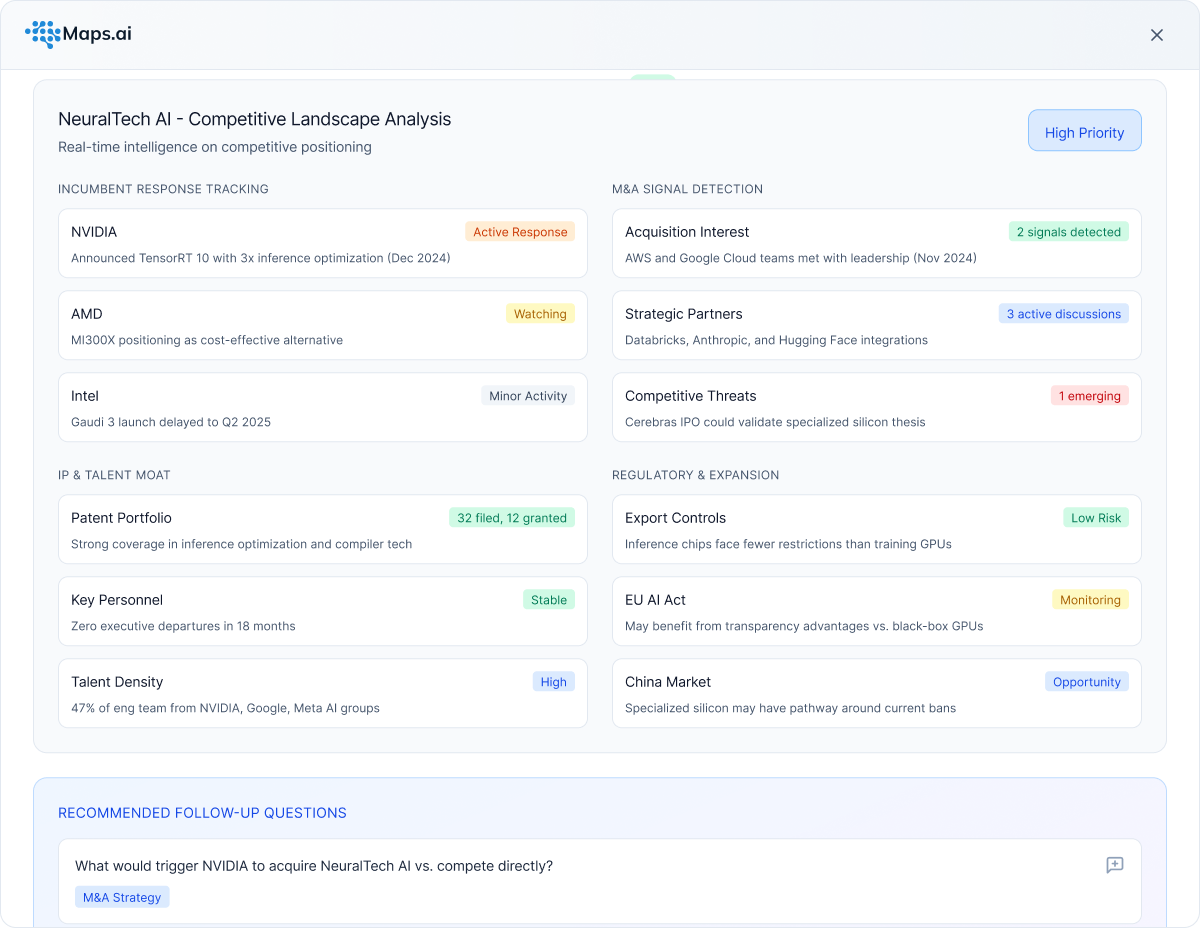
Task: Open the Strategic Partners card
Action: [x=876, y=326]
